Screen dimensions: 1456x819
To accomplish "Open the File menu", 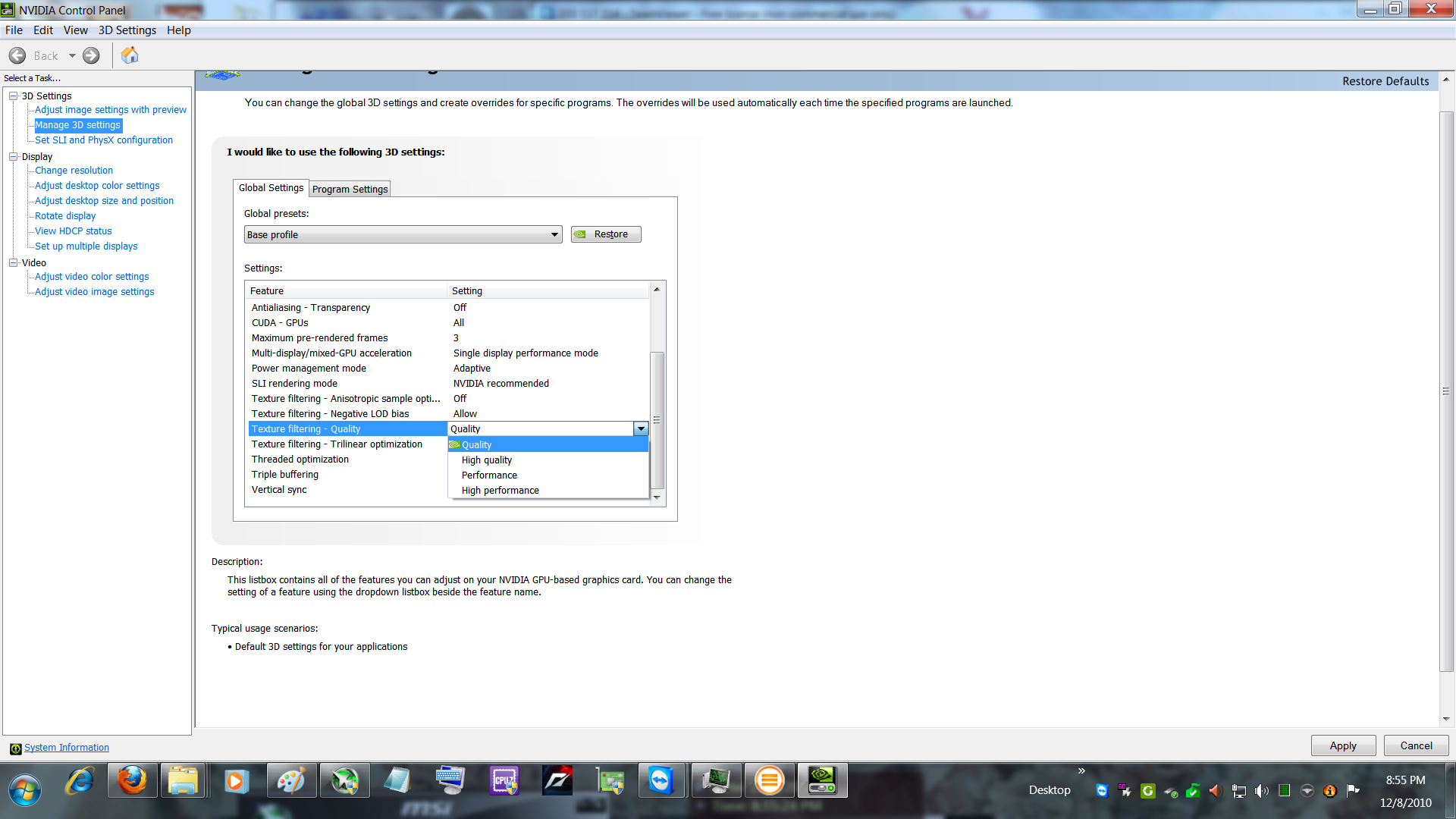I will [14, 30].
